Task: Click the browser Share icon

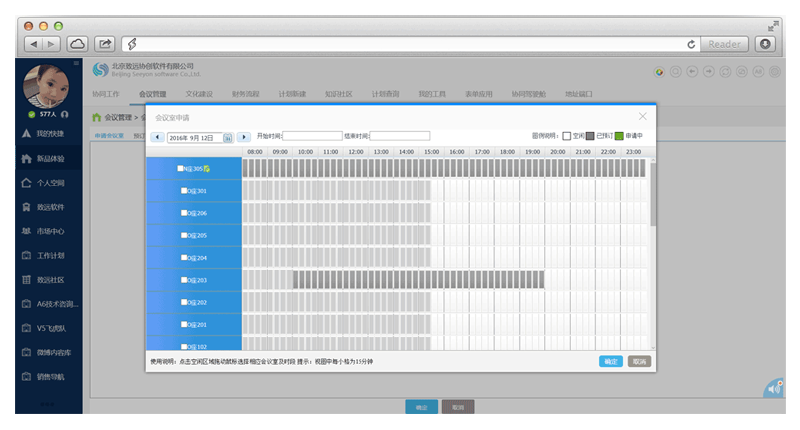Action: click(x=104, y=44)
